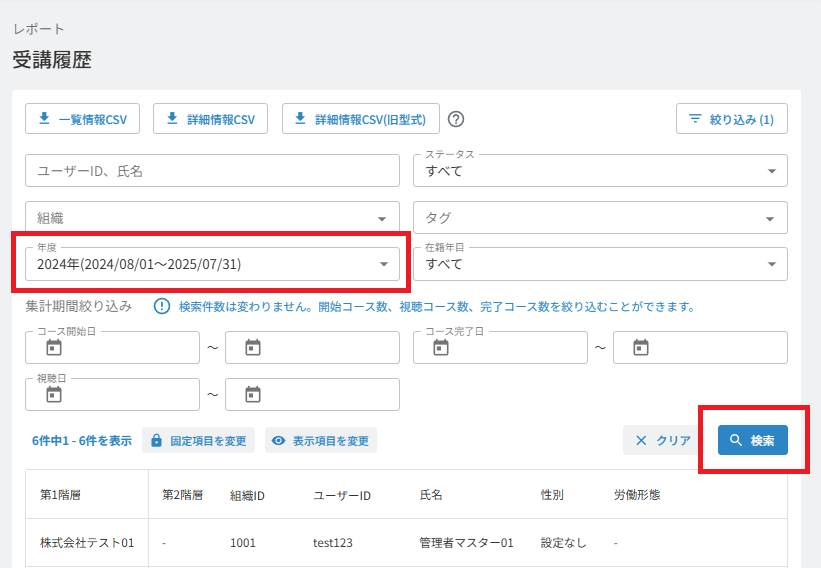This screenshot has height=568, width=821.
Task: Click the 第1階層 column header
Action: 60,495
